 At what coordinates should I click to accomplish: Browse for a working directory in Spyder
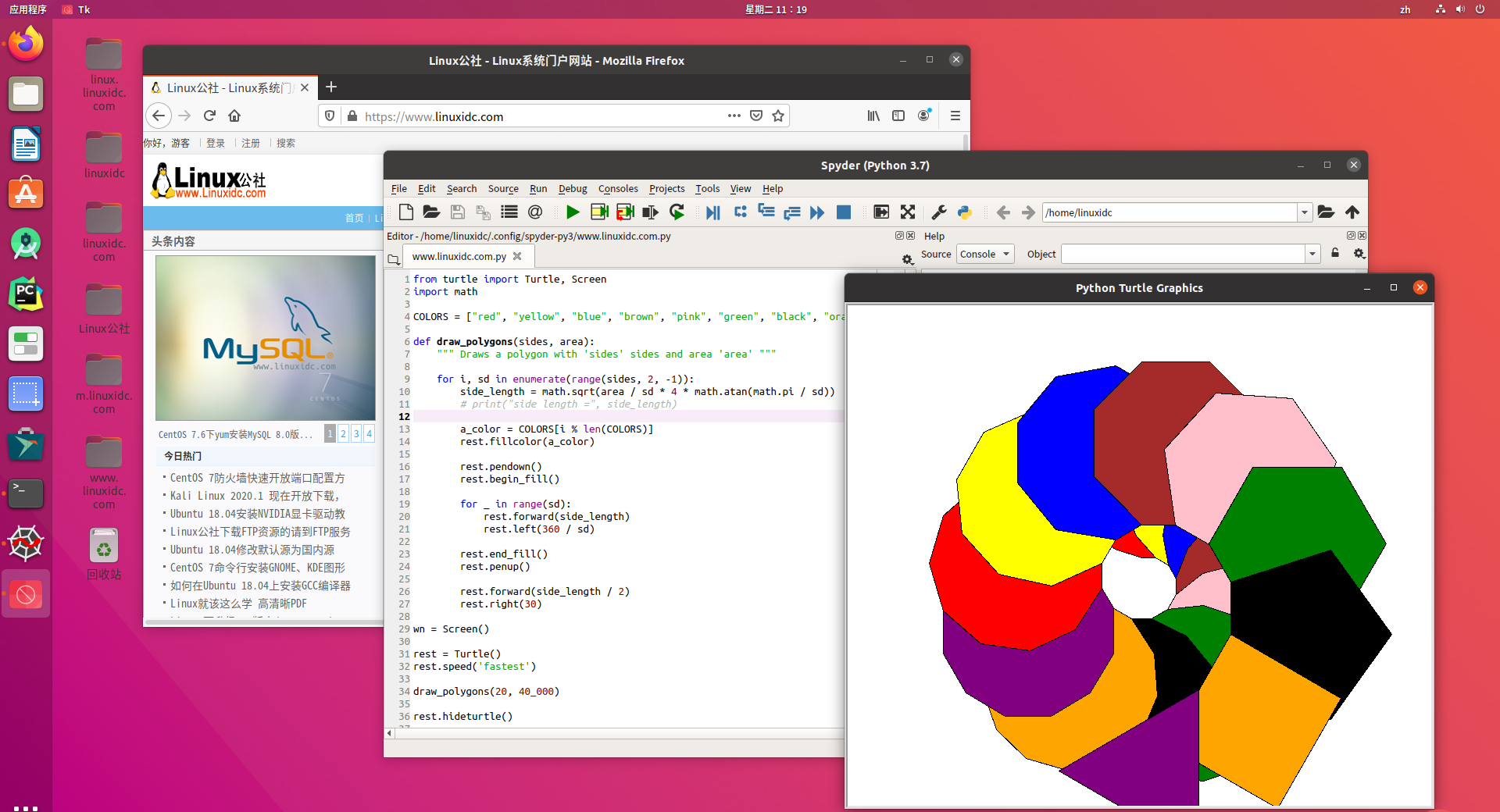(x=1326, y=212)
